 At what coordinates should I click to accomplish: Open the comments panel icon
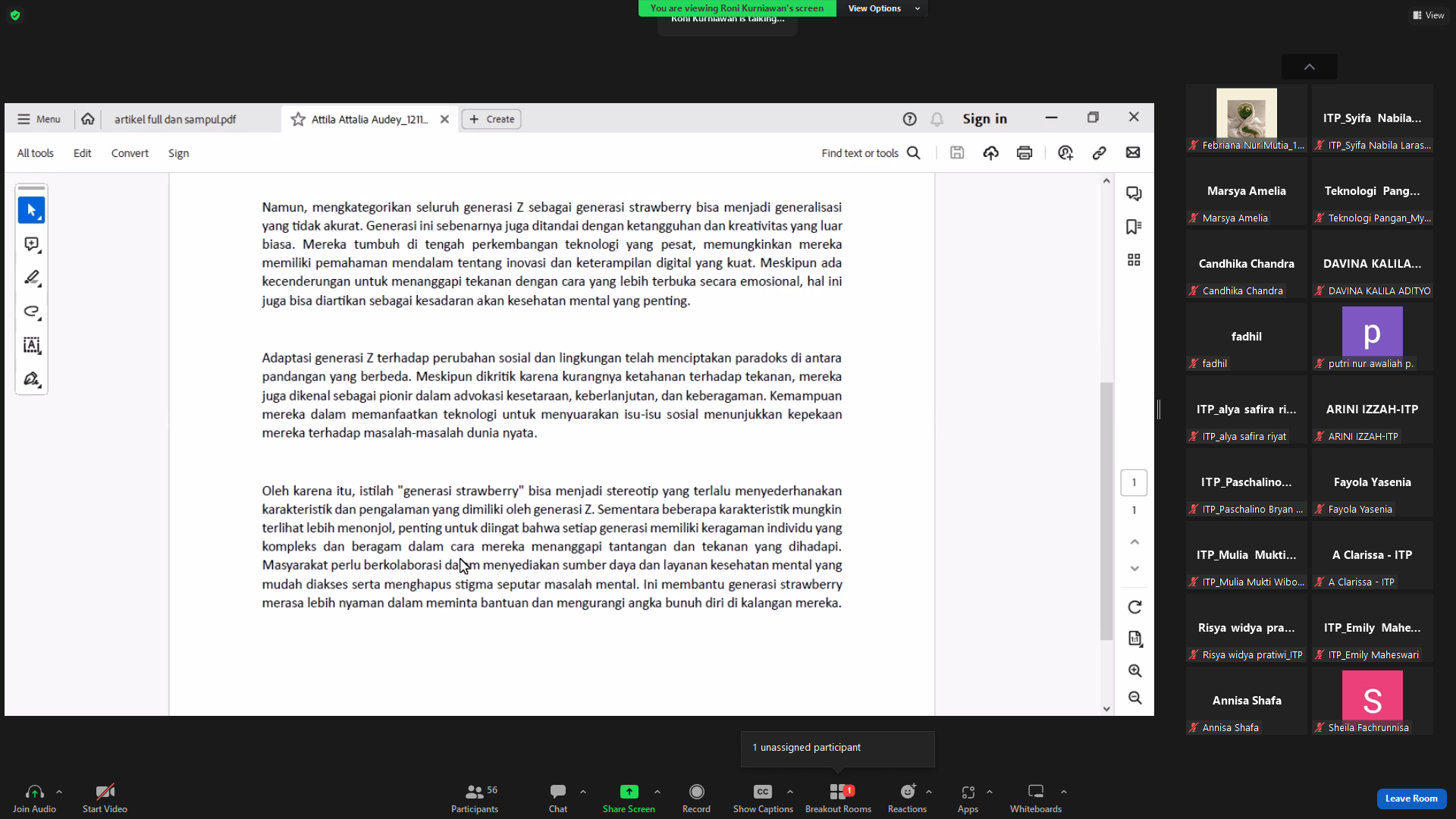pyautogui.click(x=1134, y=193)
